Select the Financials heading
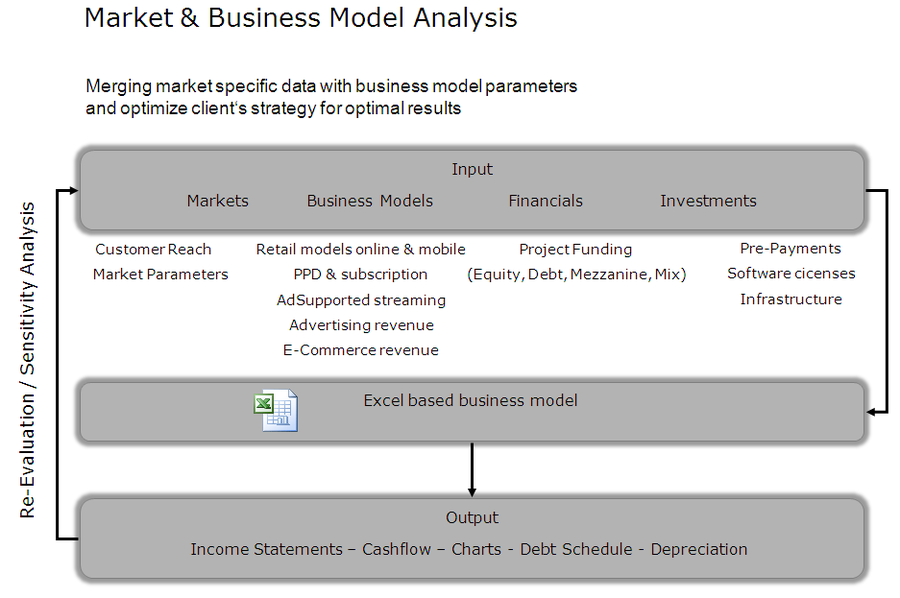 tap(545, 201)
